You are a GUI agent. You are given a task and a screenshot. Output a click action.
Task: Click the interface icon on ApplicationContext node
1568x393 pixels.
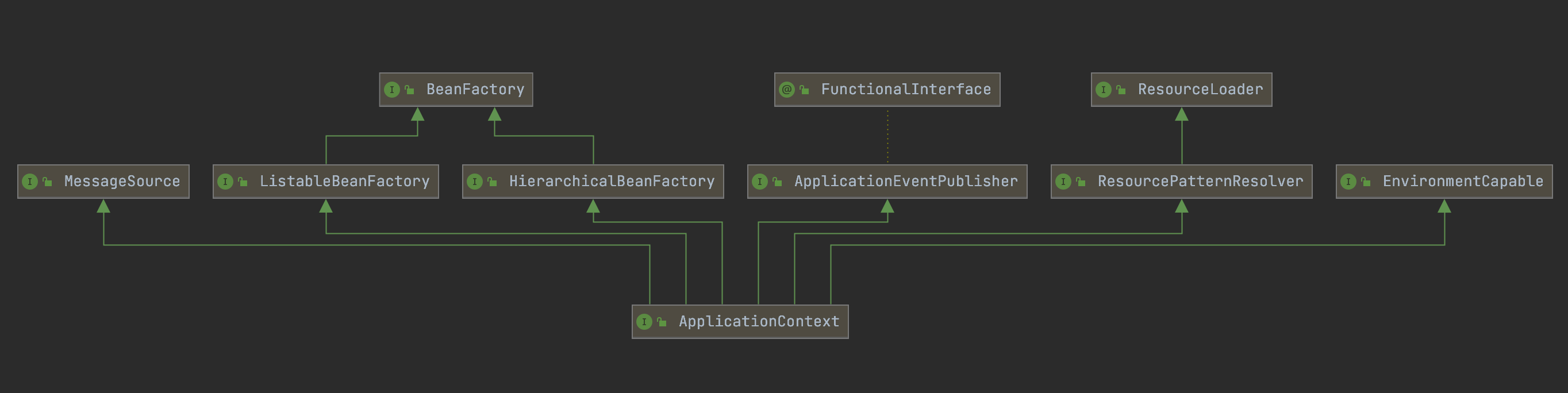pos(644,322)
